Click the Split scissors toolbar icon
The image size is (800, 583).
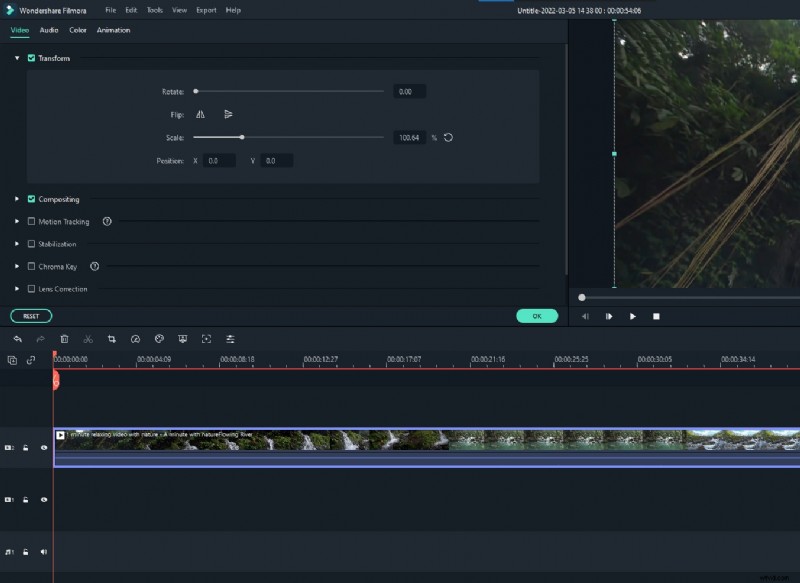86,339
